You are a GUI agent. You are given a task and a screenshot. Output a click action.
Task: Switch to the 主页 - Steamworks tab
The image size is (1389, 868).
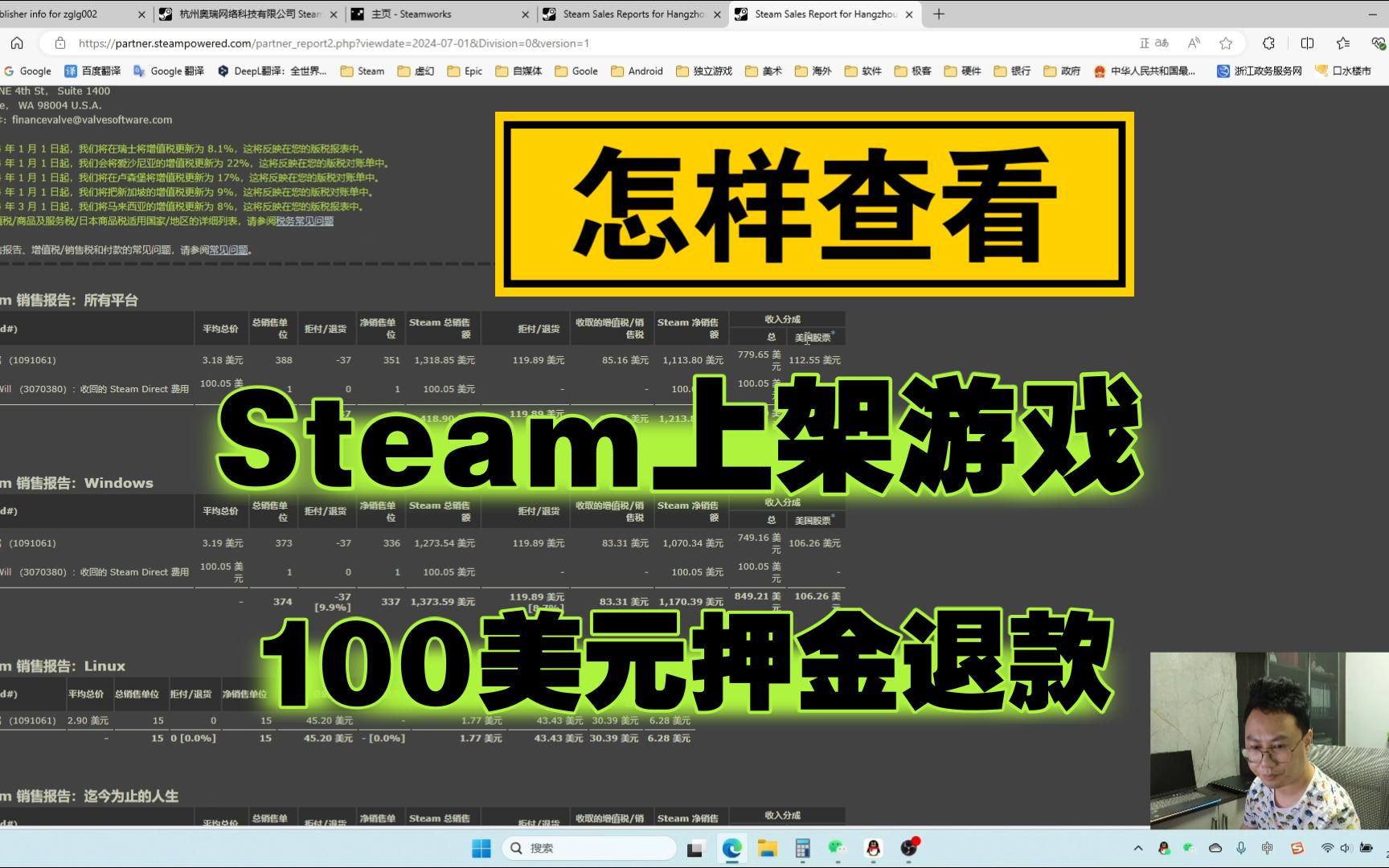pyautogui.click(x=440, y=14)
